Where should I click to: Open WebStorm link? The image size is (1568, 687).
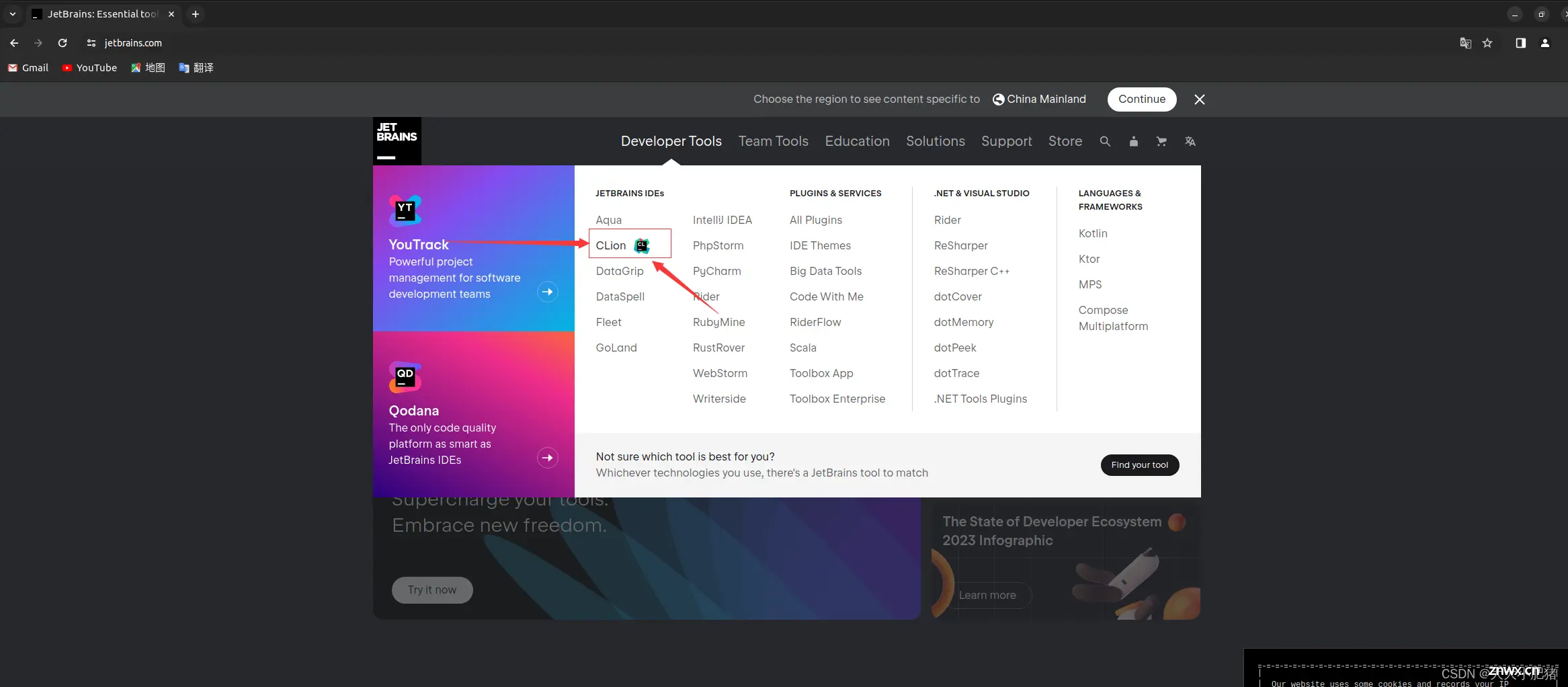(720, 373)
